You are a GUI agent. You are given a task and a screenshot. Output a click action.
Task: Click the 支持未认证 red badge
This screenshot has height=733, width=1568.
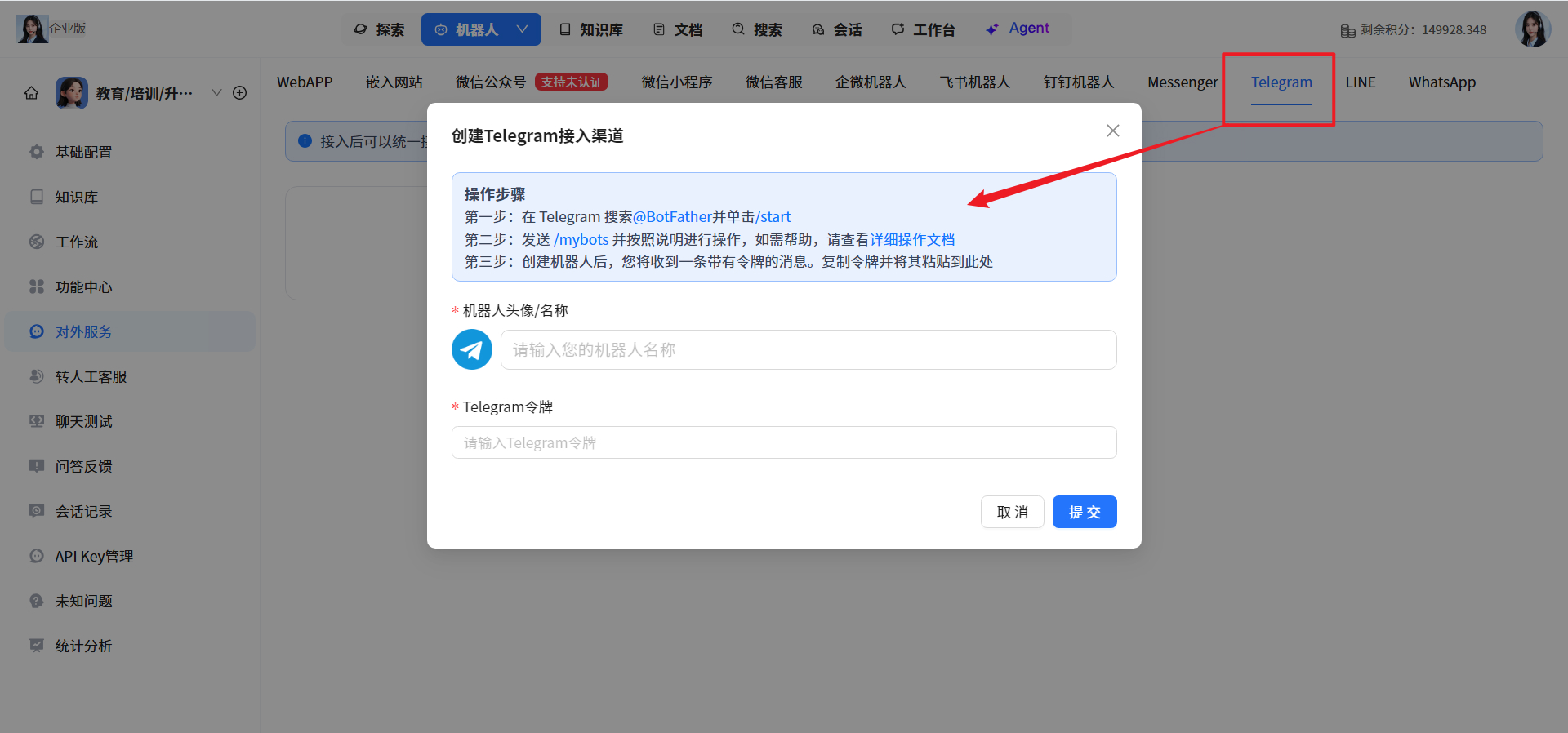pos(572,82)
